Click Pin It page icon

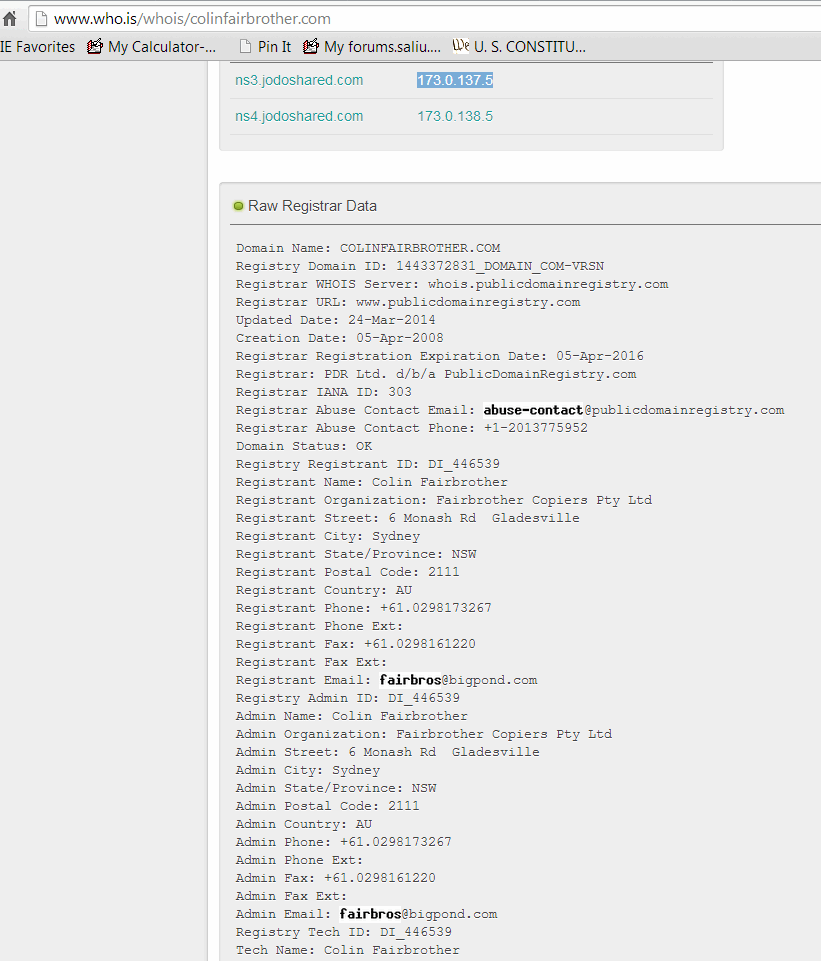point(245,47)
